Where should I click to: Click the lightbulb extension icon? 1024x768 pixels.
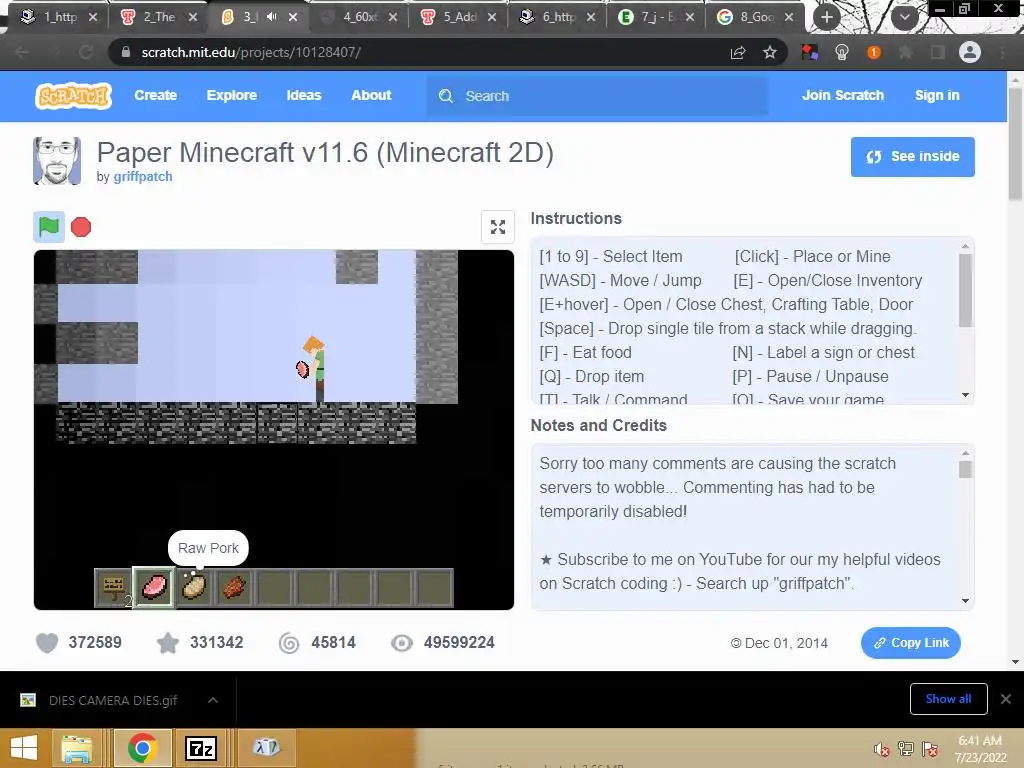point(842,52)
